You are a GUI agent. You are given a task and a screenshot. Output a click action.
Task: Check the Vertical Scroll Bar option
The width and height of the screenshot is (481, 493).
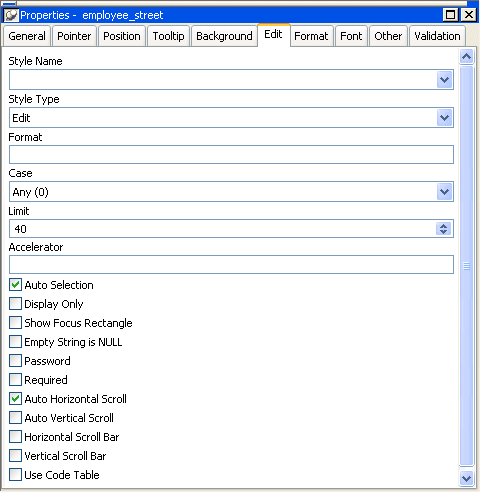(x=15, y=456)
